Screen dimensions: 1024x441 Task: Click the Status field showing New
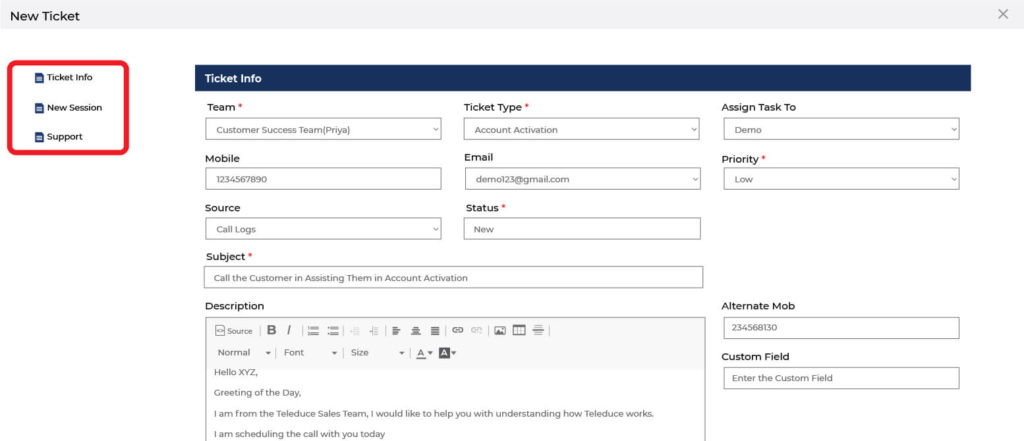click(x=582, y=229)
